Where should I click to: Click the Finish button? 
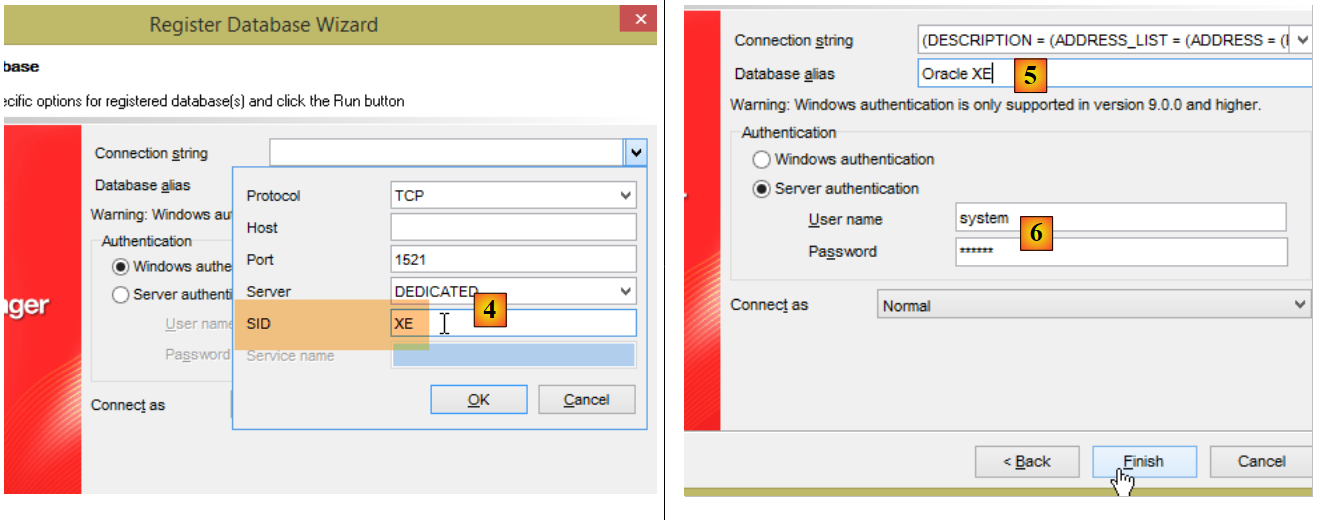point(1143,461)
